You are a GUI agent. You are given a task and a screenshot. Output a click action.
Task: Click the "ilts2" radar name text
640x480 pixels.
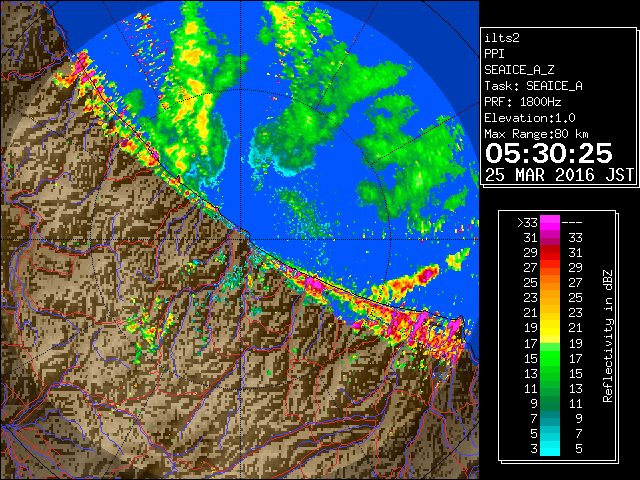pyautogui.click(x=502, y=38)
